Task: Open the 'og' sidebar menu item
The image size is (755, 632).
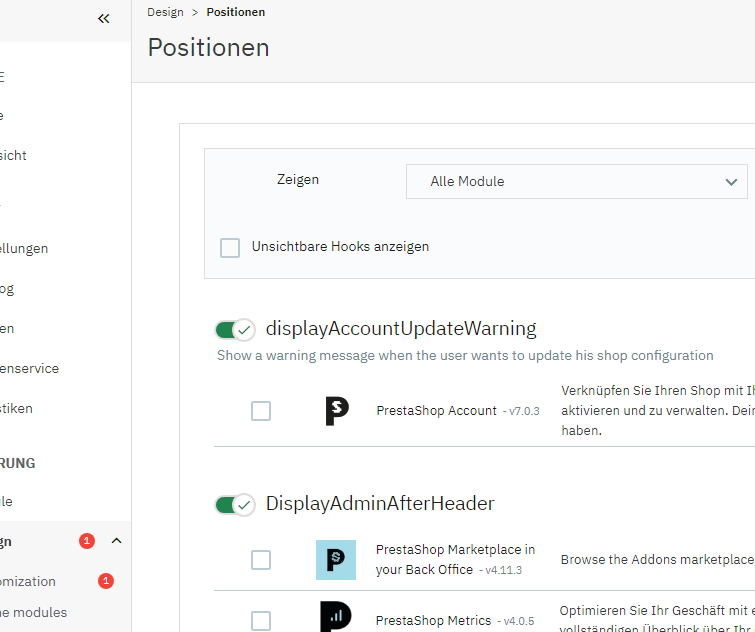Action: [7, 289]
